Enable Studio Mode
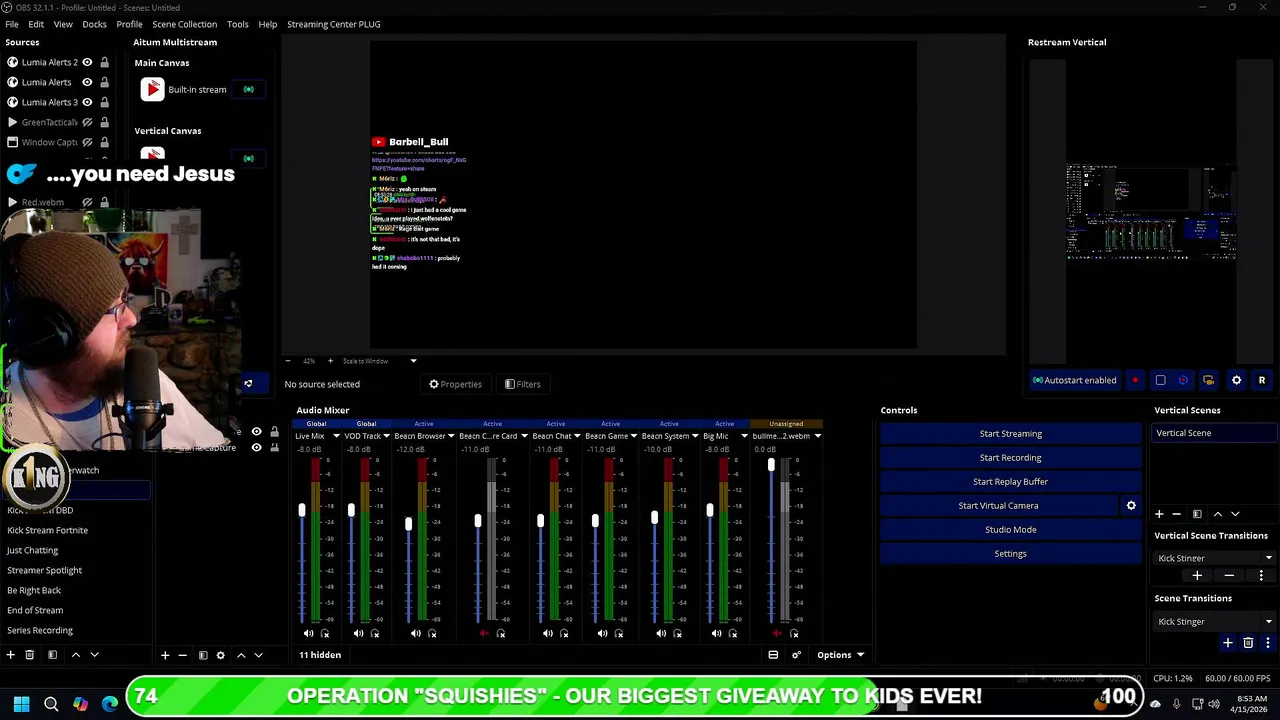The width and height of the screenshot is (1280, 720). 1010,530
